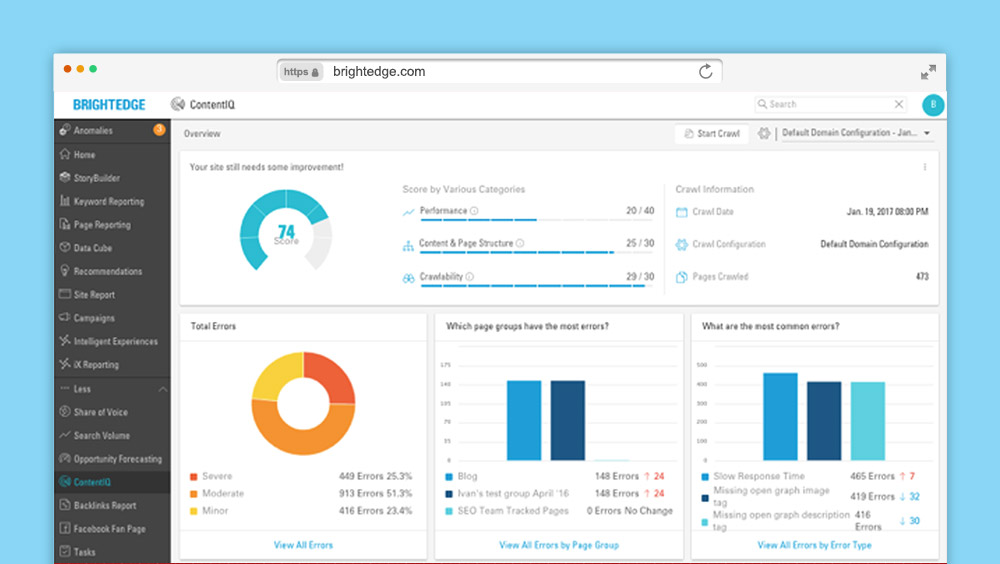Open View All Errors by Page Group
The image size is (1000, 564).
[559, 545]
